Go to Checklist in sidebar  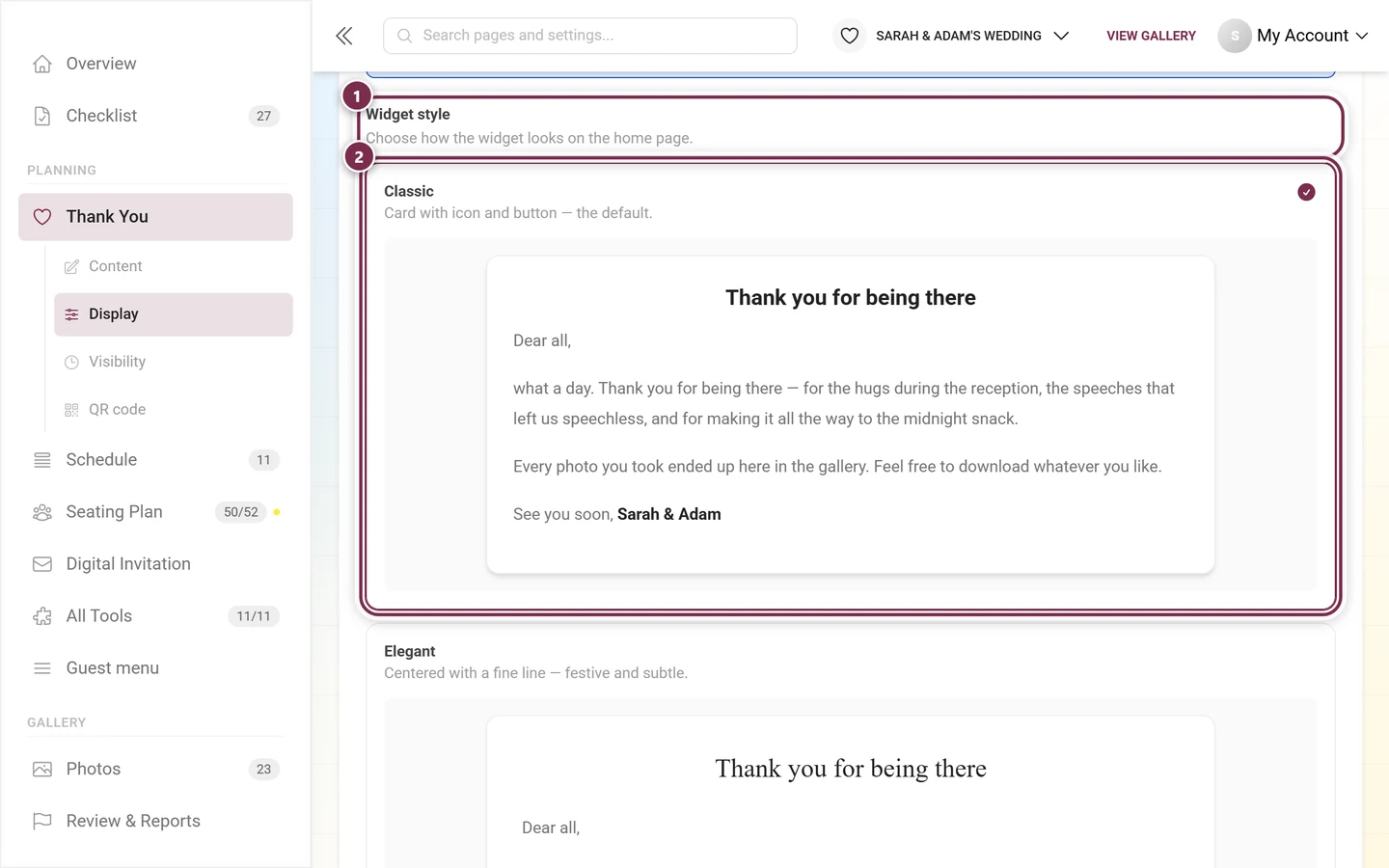pyautogui.click(x=155, y=116)
